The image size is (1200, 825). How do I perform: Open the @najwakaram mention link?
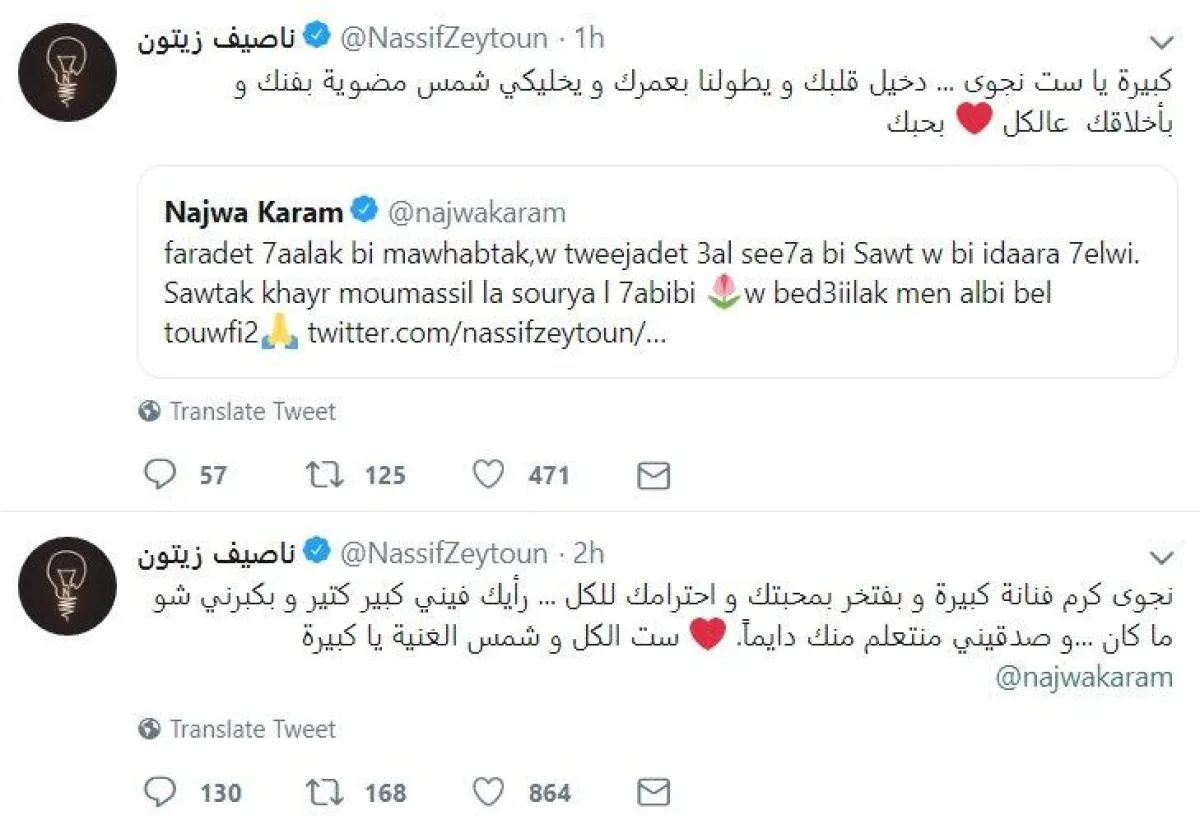pyautogui.click(x=1086, y=677)
